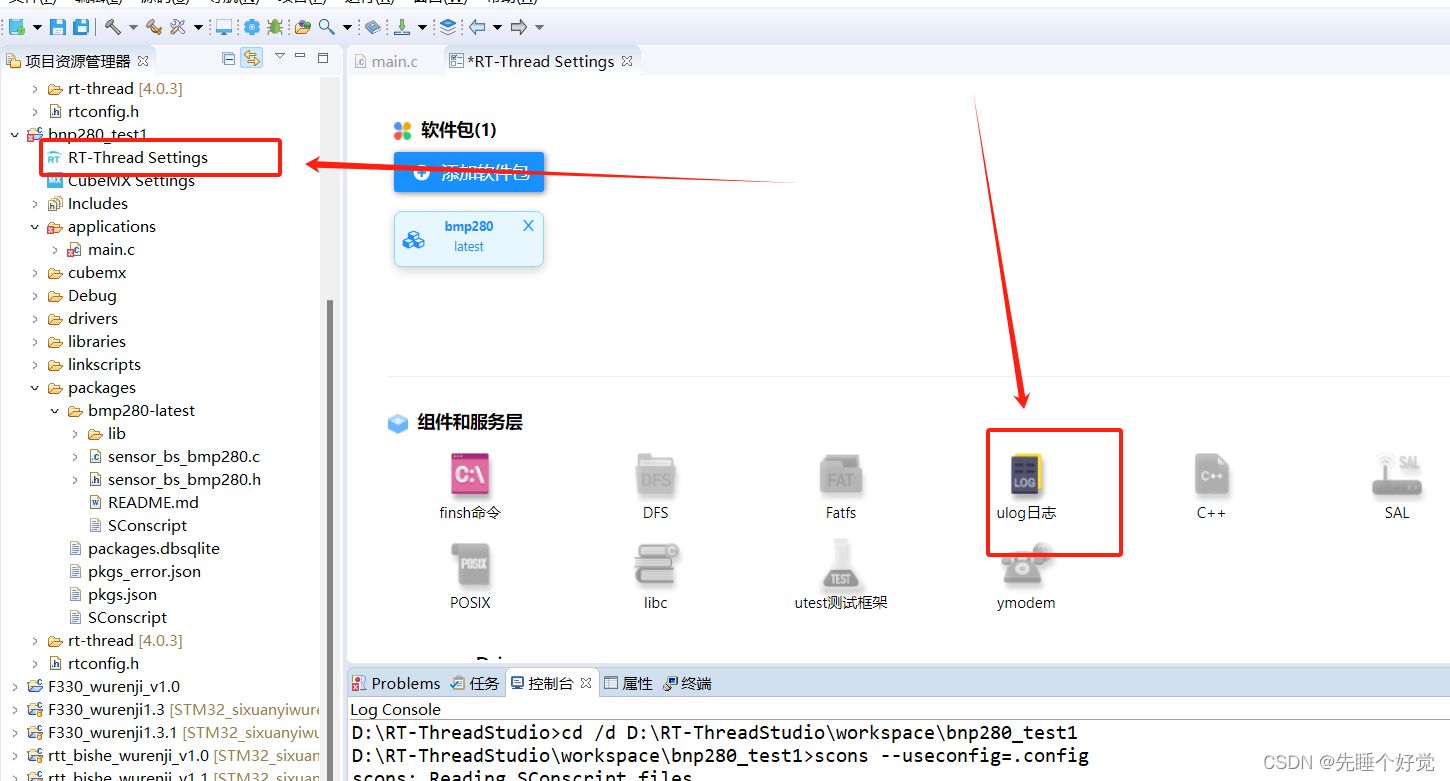Open the dropdown next to hammer build icon
Image resolution: width=1450 pixels, height=781 pixels.
pyautogui.click(x=132, y=27)
